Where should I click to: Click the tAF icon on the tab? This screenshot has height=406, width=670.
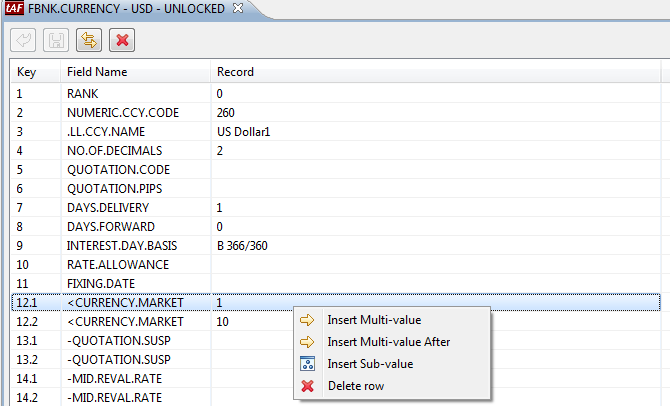click(14, 9)
